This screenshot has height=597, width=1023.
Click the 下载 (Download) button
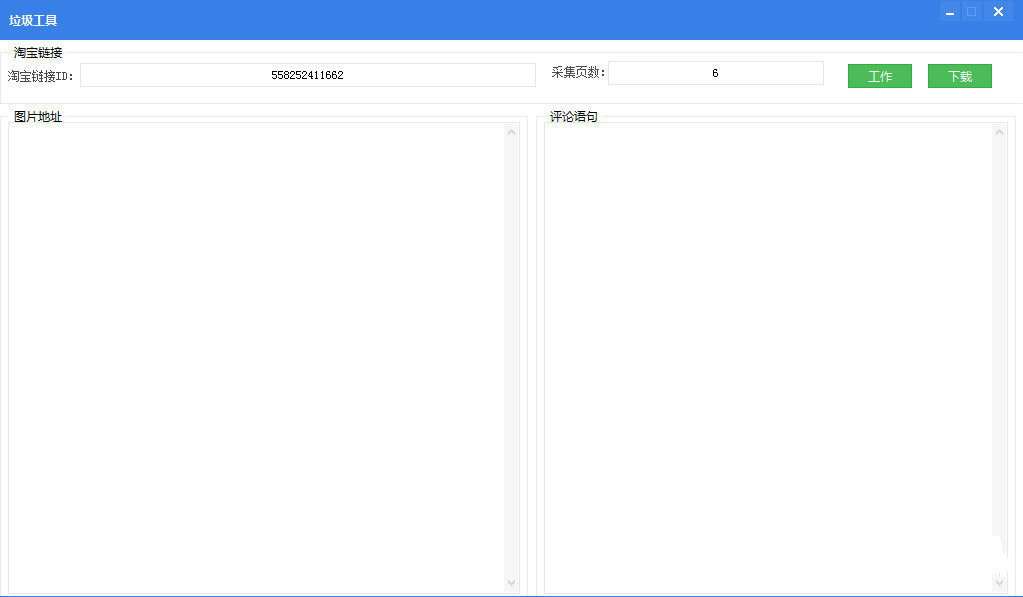pyautogui.click(x=959, y=76)
